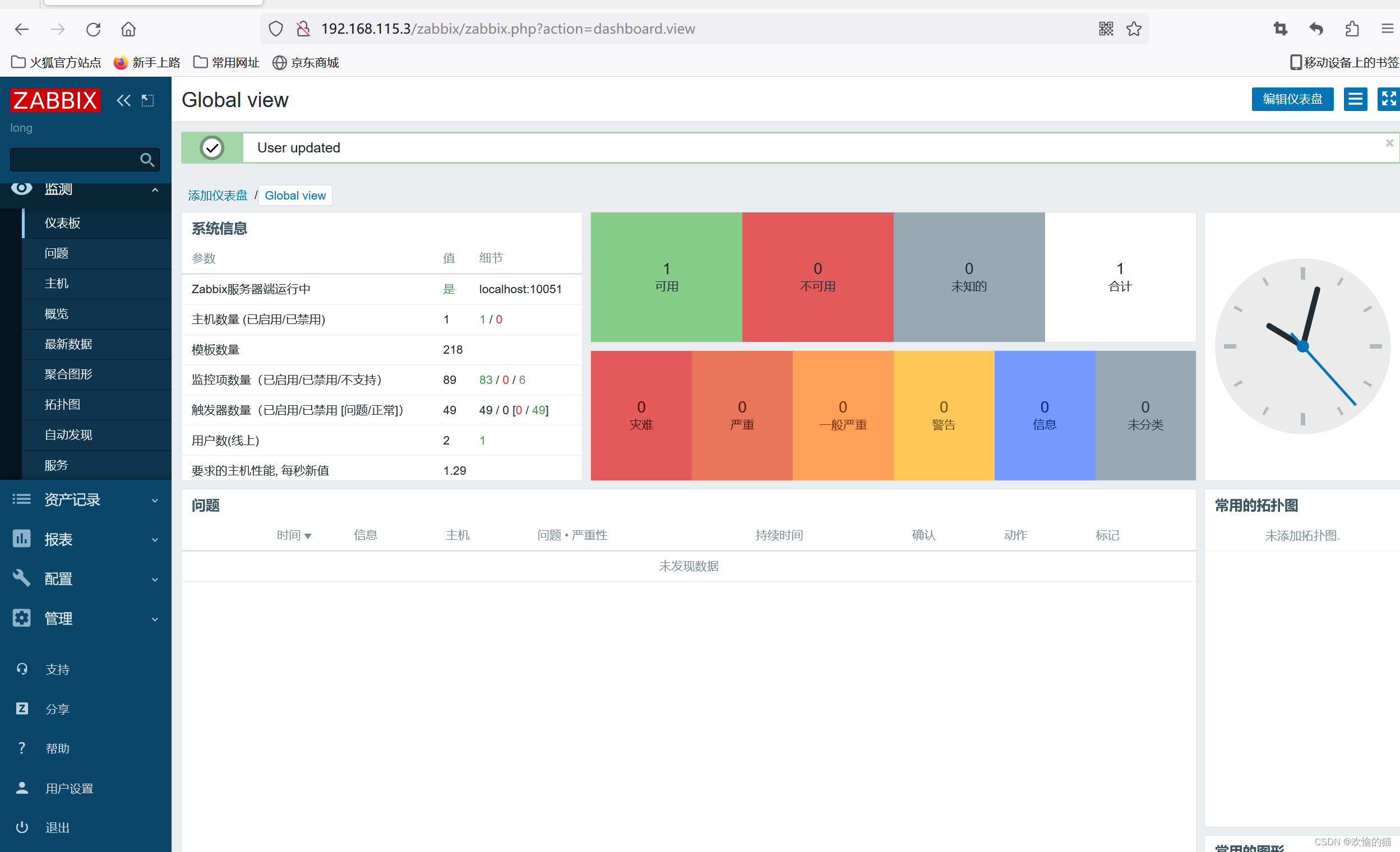The height and width of the screenshot is (852, 1400).
Task: Reload the current page
Action: coord(93,29)
